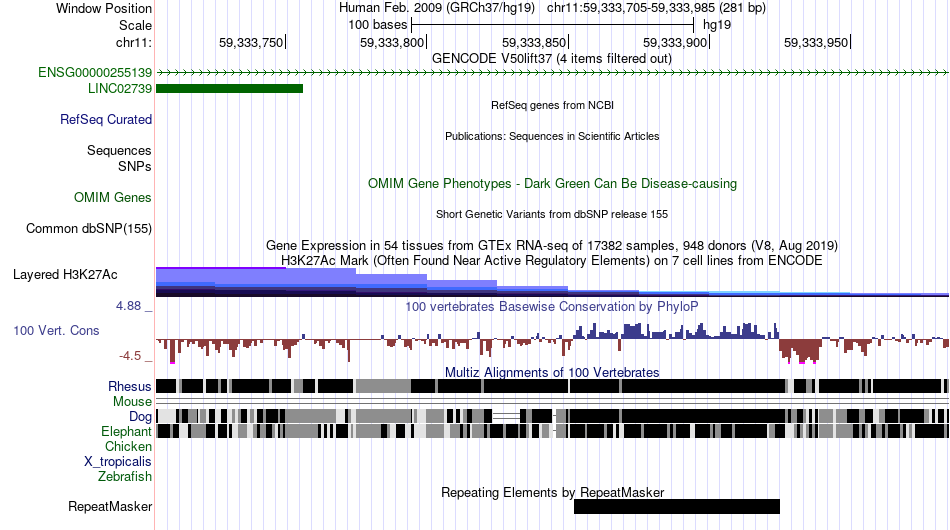Click the 59,333,850 ruler position
Screen dimensions: 950x530
click(535, 42)
